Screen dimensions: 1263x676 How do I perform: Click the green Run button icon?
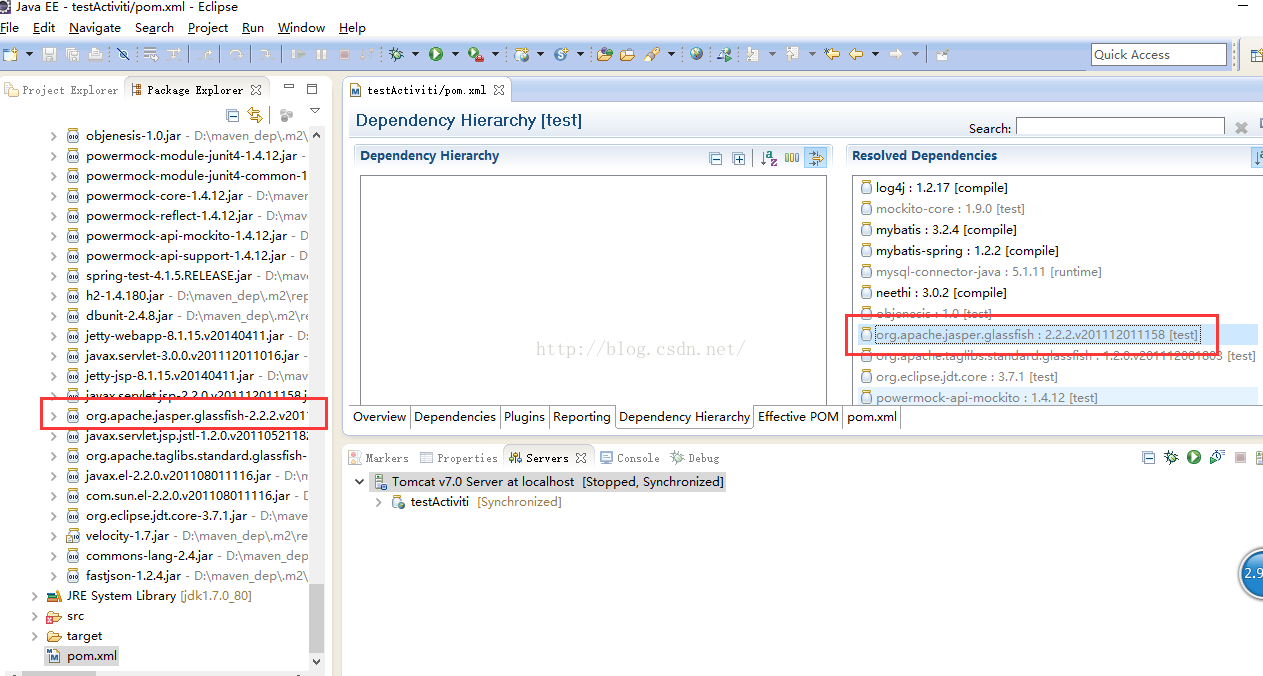435,54
